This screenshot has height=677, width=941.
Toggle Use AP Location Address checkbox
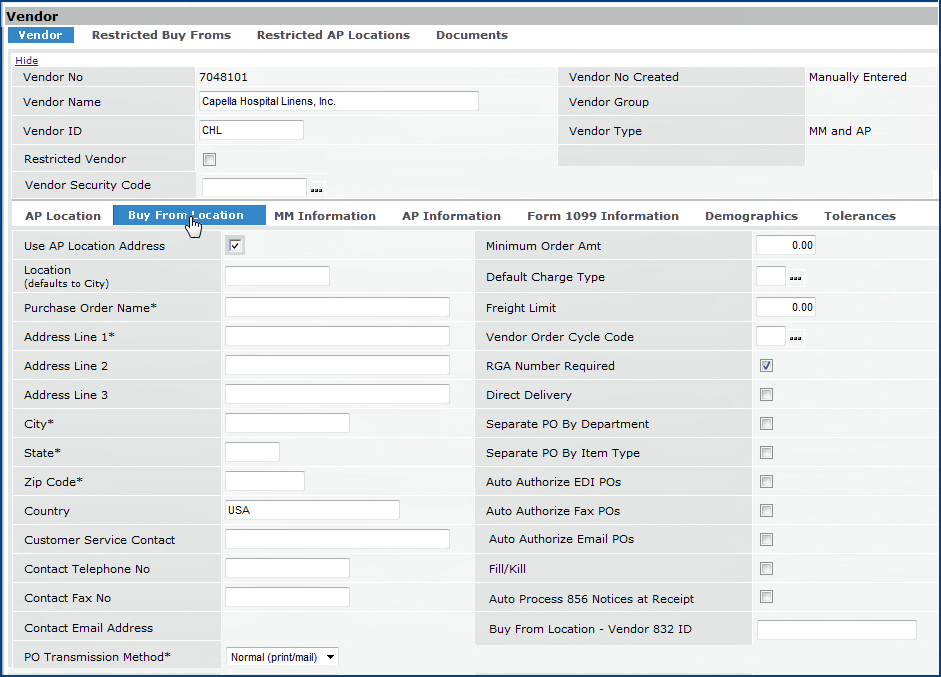235,246
